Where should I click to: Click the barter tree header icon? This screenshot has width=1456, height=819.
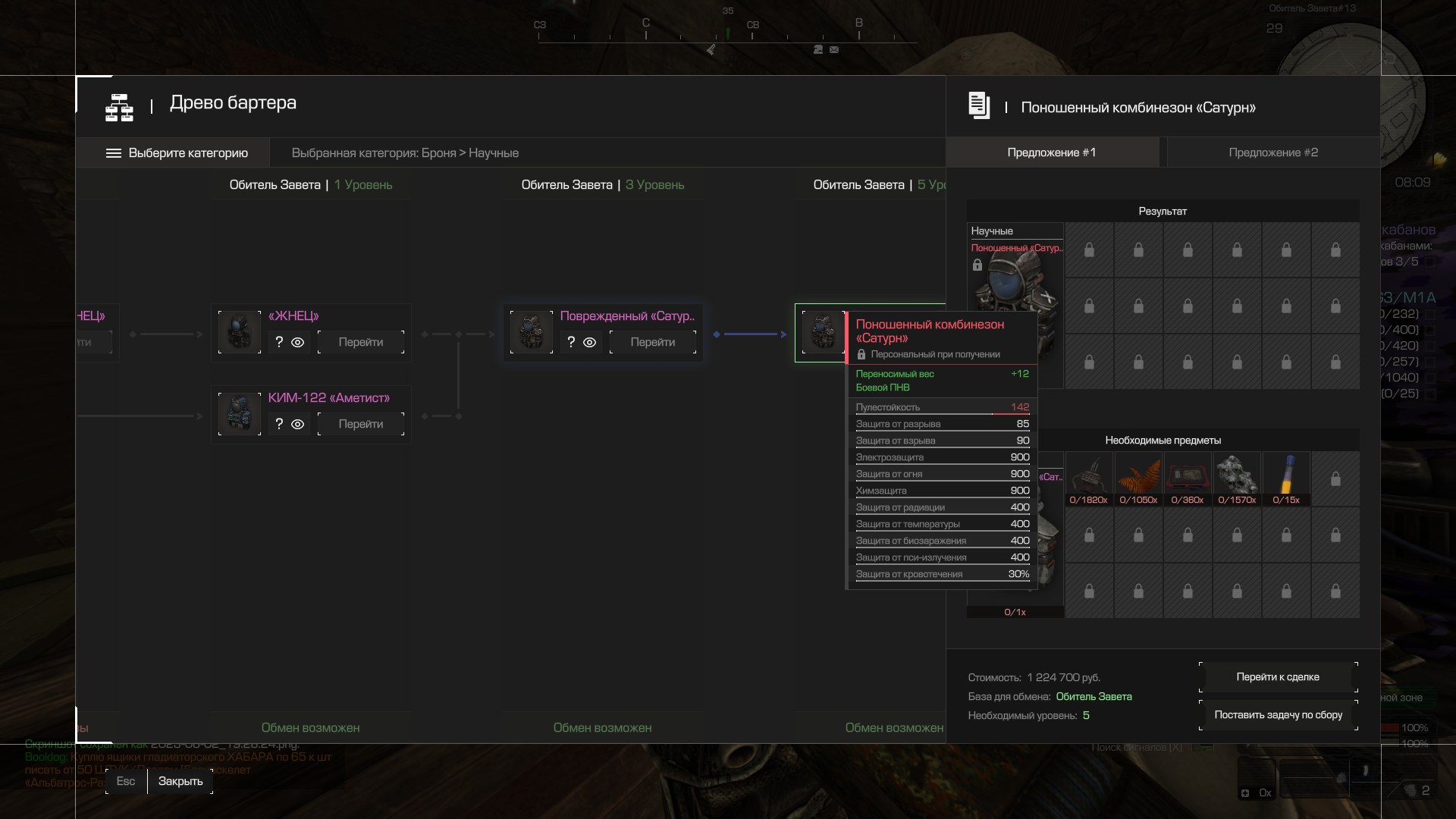(119, 107)
